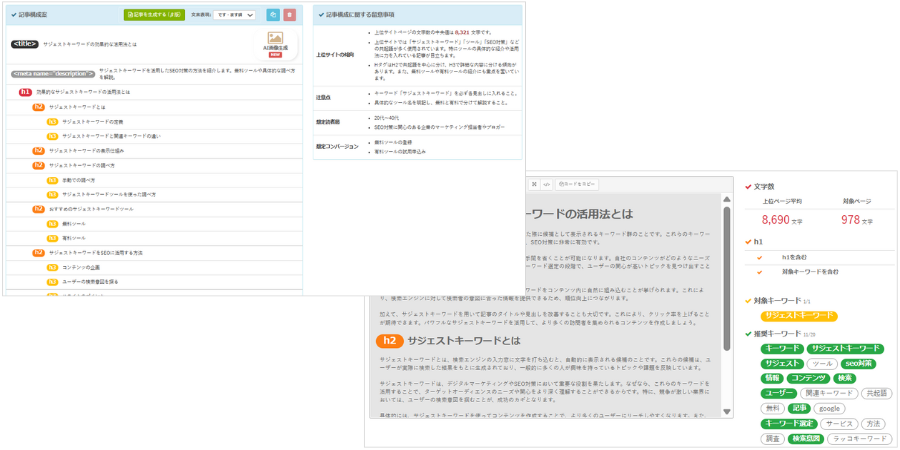
Task: Click the 20代〜40代 bullet text
Action: [385, 118]
